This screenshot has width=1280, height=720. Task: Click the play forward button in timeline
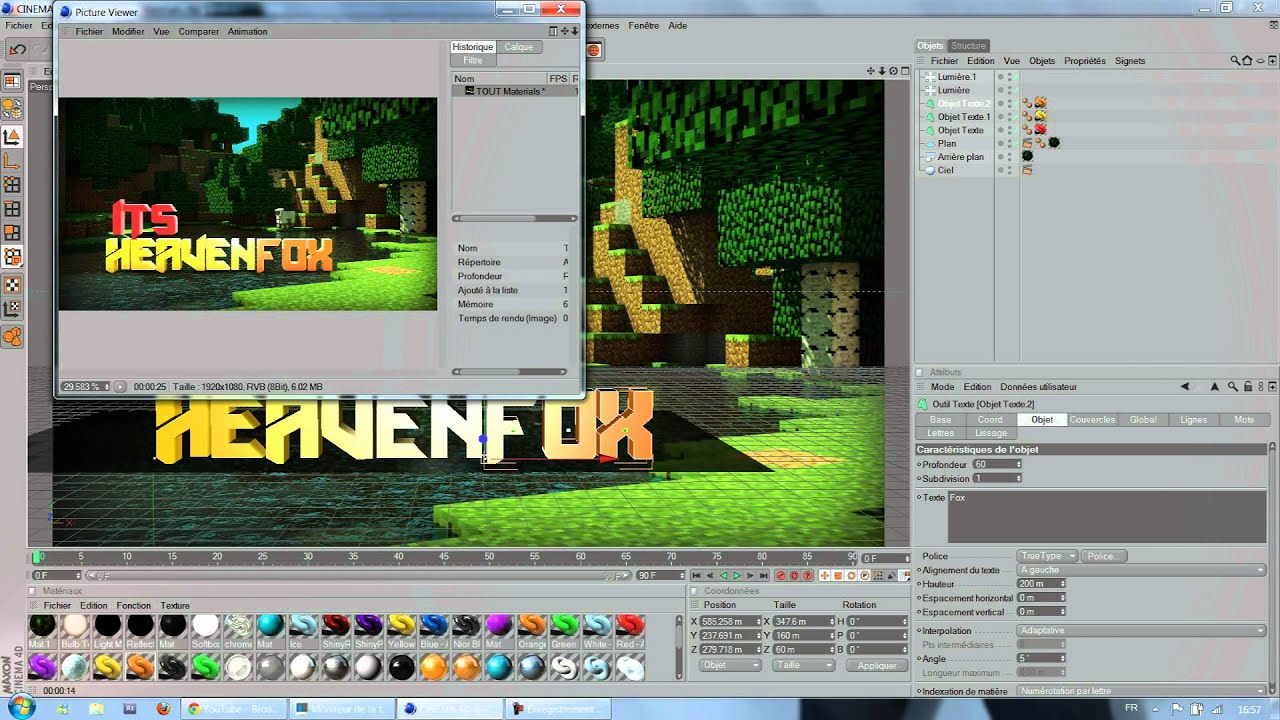(737, 575)
